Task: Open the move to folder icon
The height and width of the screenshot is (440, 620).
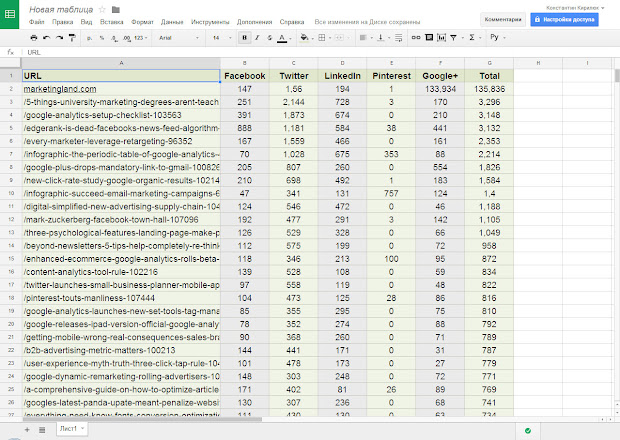Action: [x=116, y=8]
